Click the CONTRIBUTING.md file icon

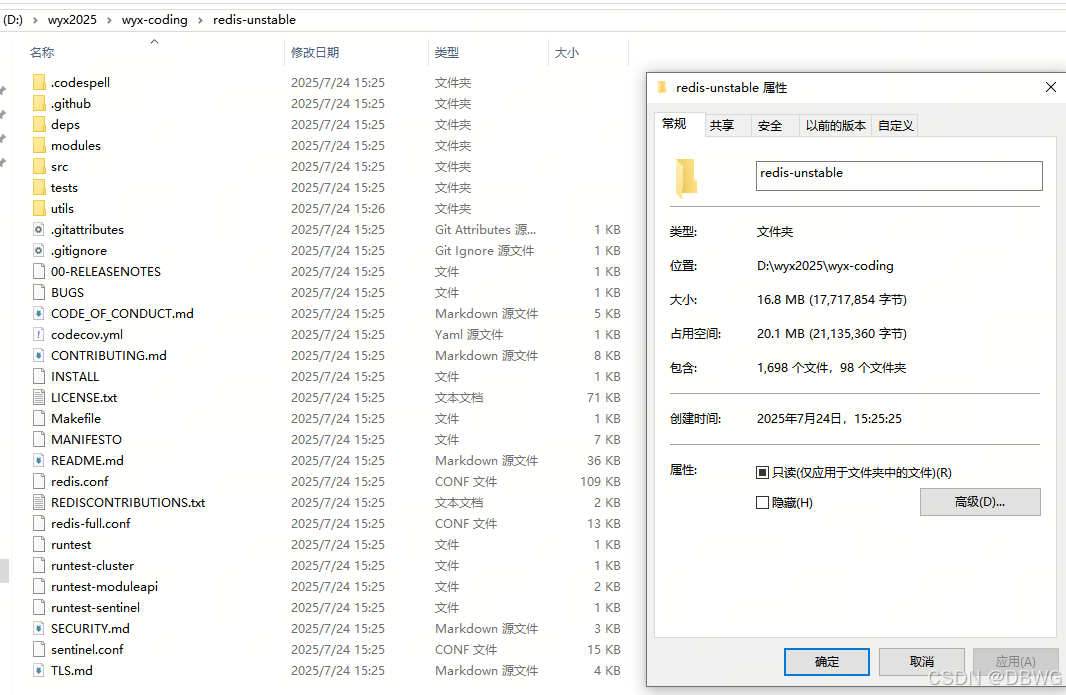(x=39, y=356)
